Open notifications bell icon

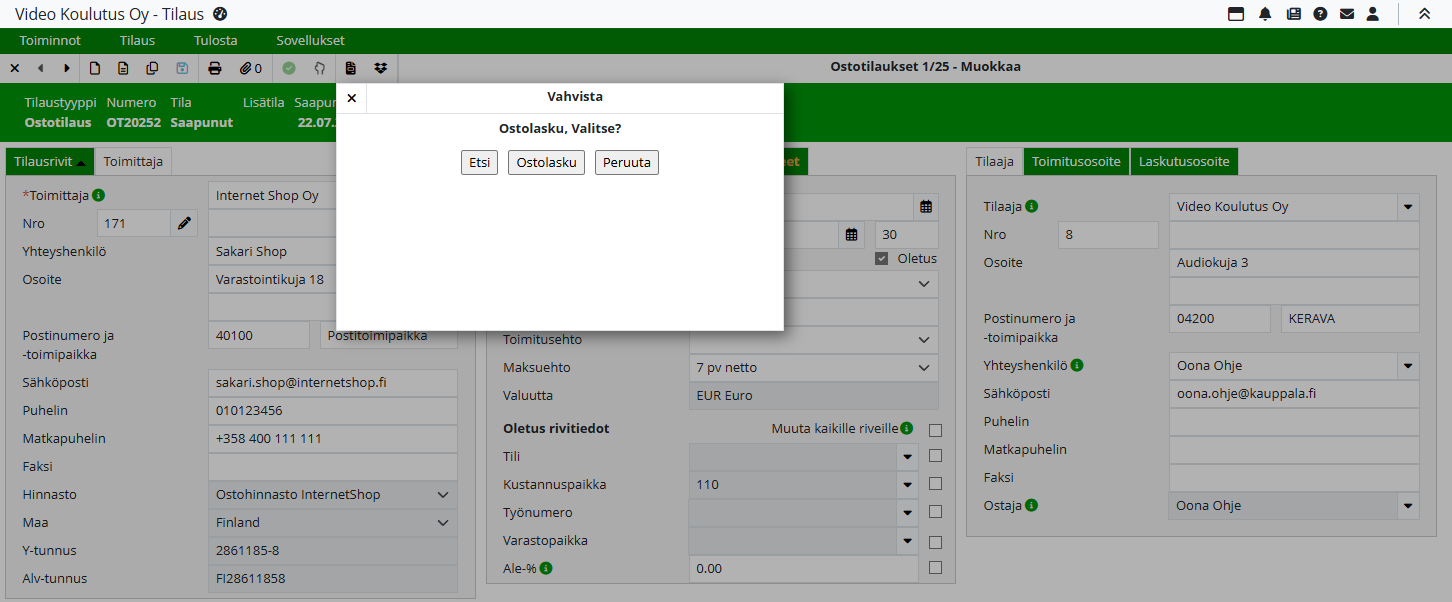click(1265, 14)
